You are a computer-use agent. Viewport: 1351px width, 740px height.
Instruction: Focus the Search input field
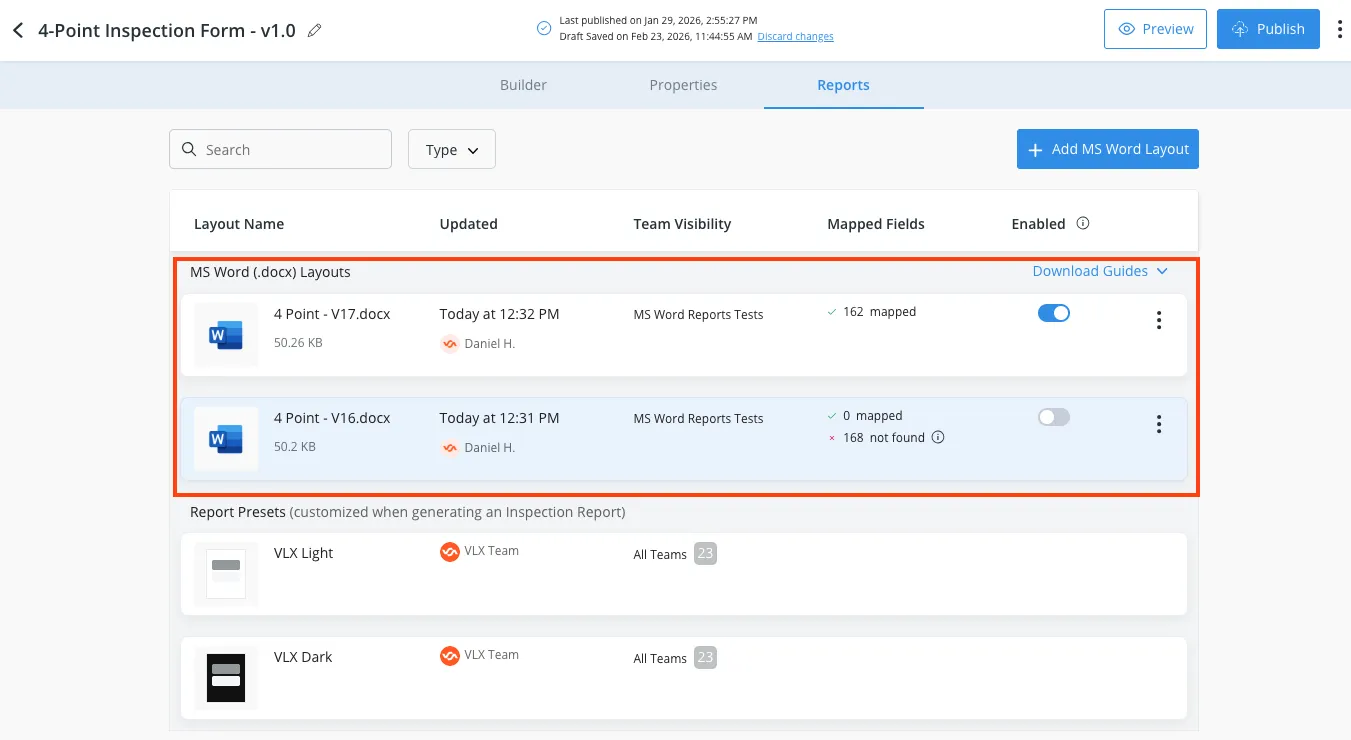pos(280,149)
